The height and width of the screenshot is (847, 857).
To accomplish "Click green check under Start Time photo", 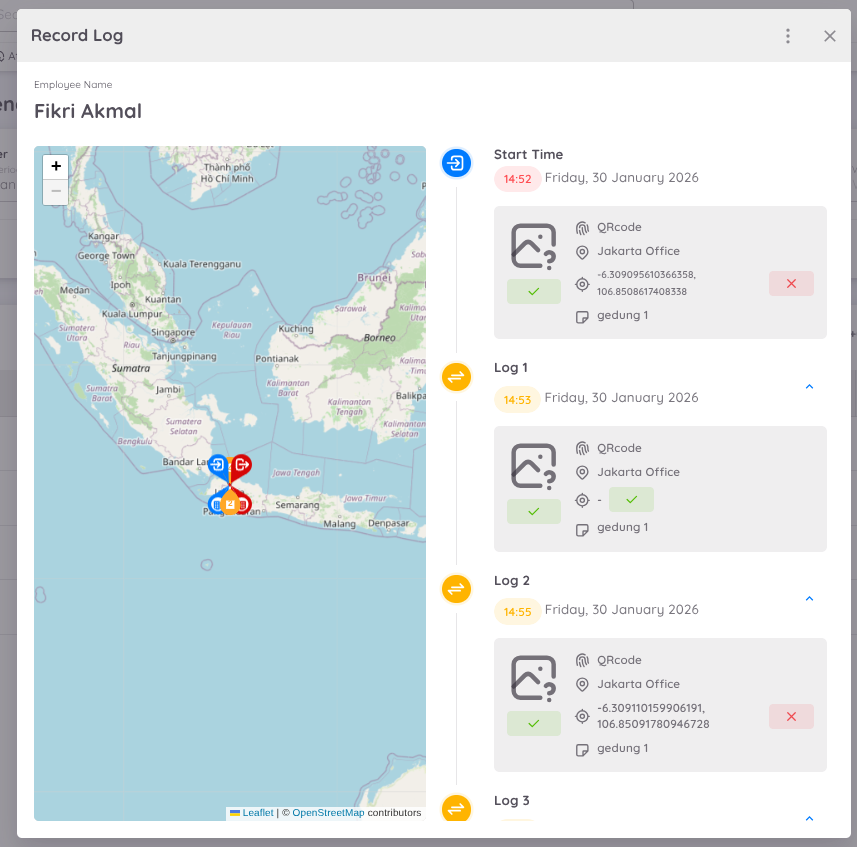I will [533, 291].
